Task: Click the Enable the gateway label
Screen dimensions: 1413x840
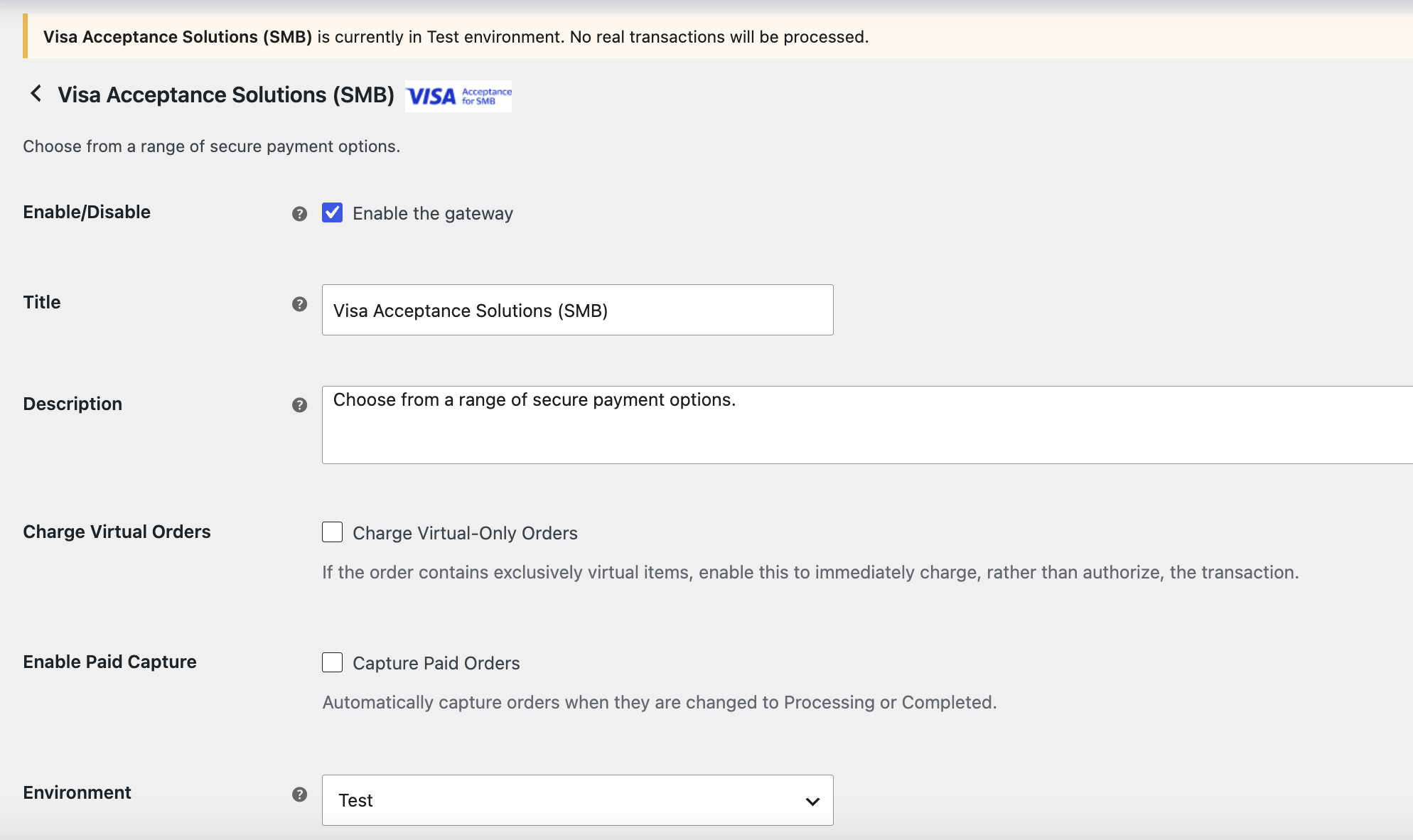Action: [433, 213]
